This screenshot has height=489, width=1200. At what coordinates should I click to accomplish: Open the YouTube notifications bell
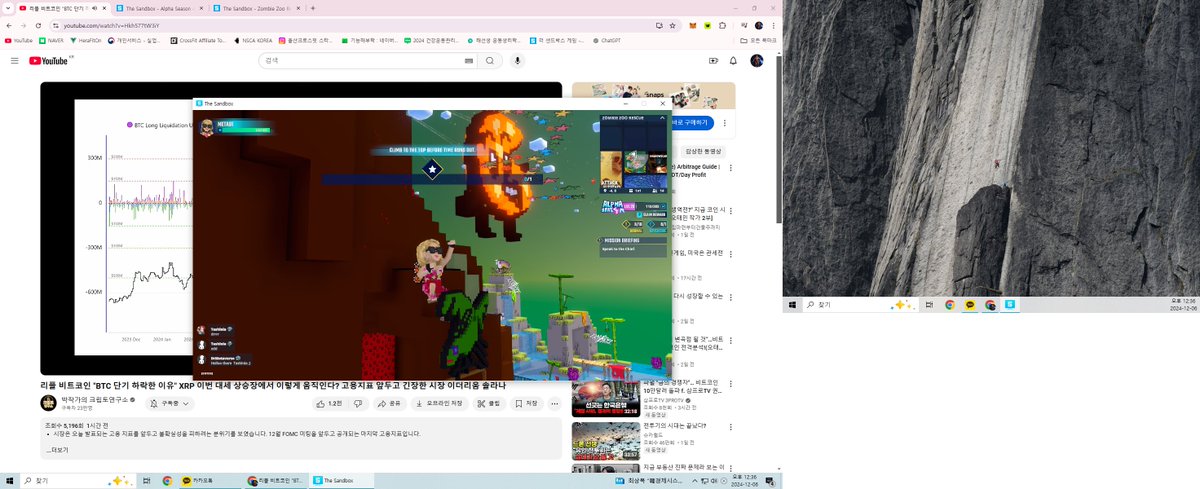pos(733,61)
